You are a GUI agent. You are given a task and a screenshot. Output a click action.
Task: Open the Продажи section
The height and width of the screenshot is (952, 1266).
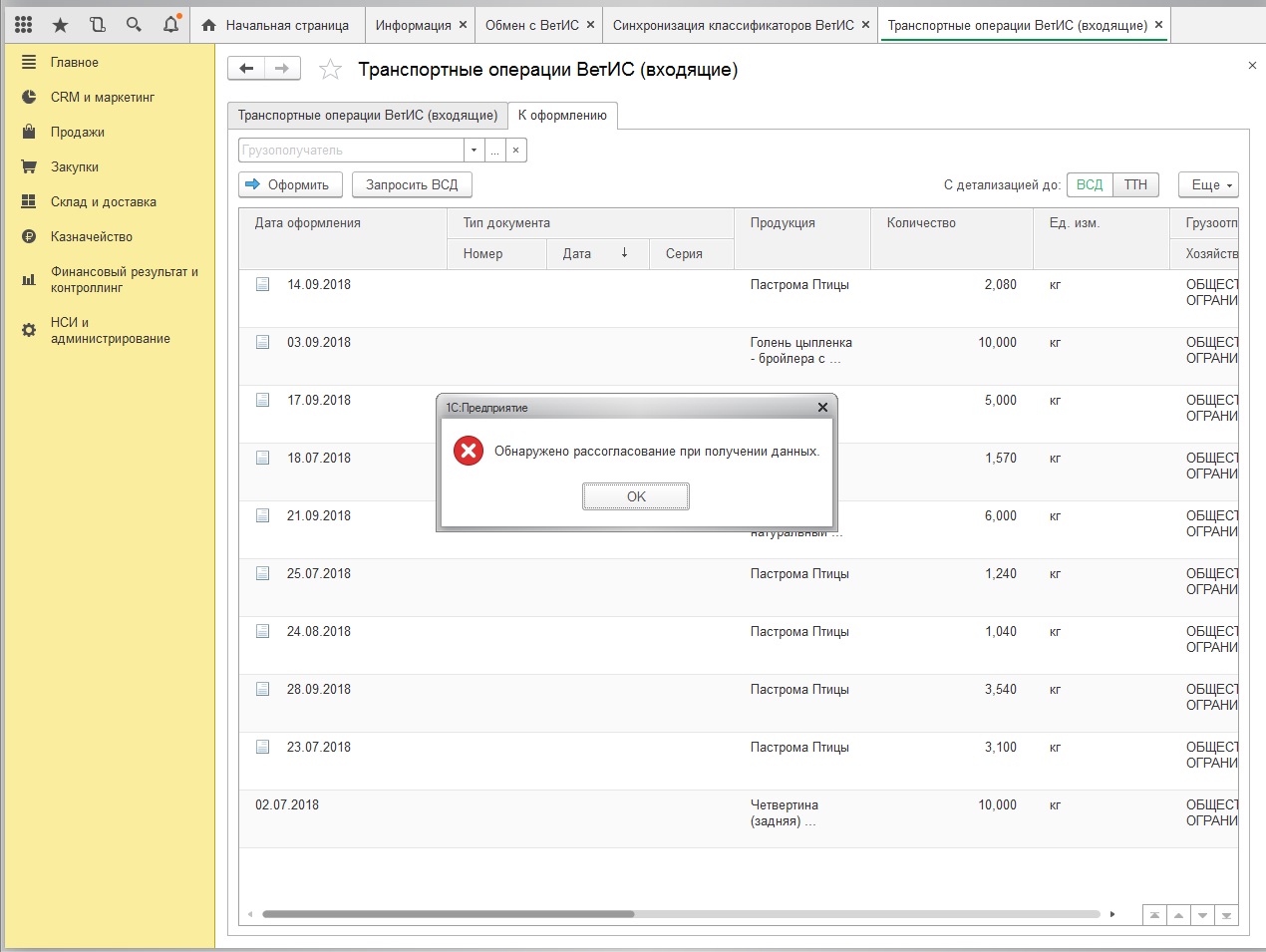(78, 132)
